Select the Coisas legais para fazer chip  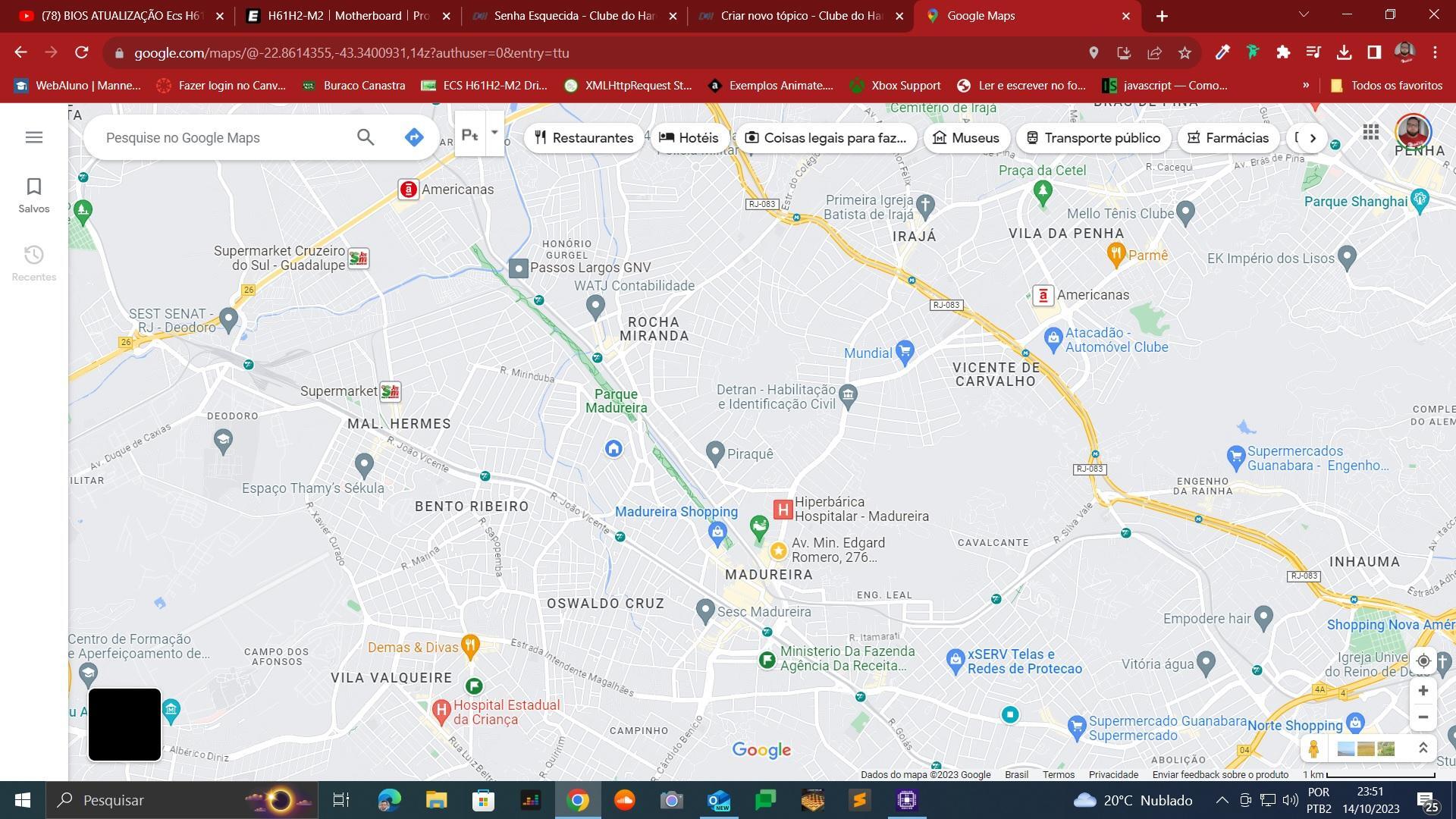point(826,137)
